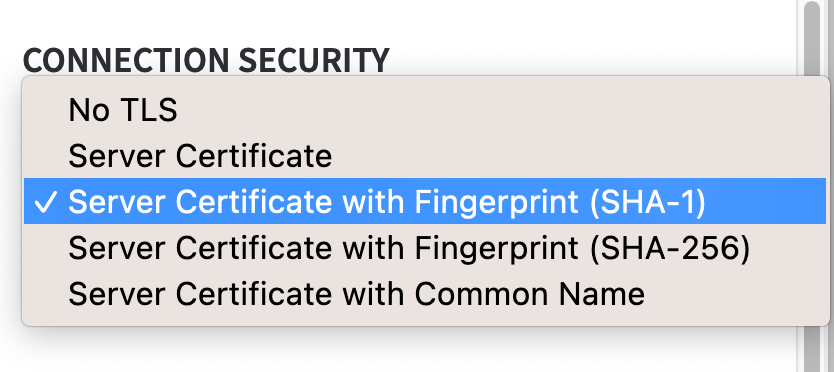Click the CONNECTION SECURITY heading
This screenshot has height=372, width=834.
(x=206, y=61)
